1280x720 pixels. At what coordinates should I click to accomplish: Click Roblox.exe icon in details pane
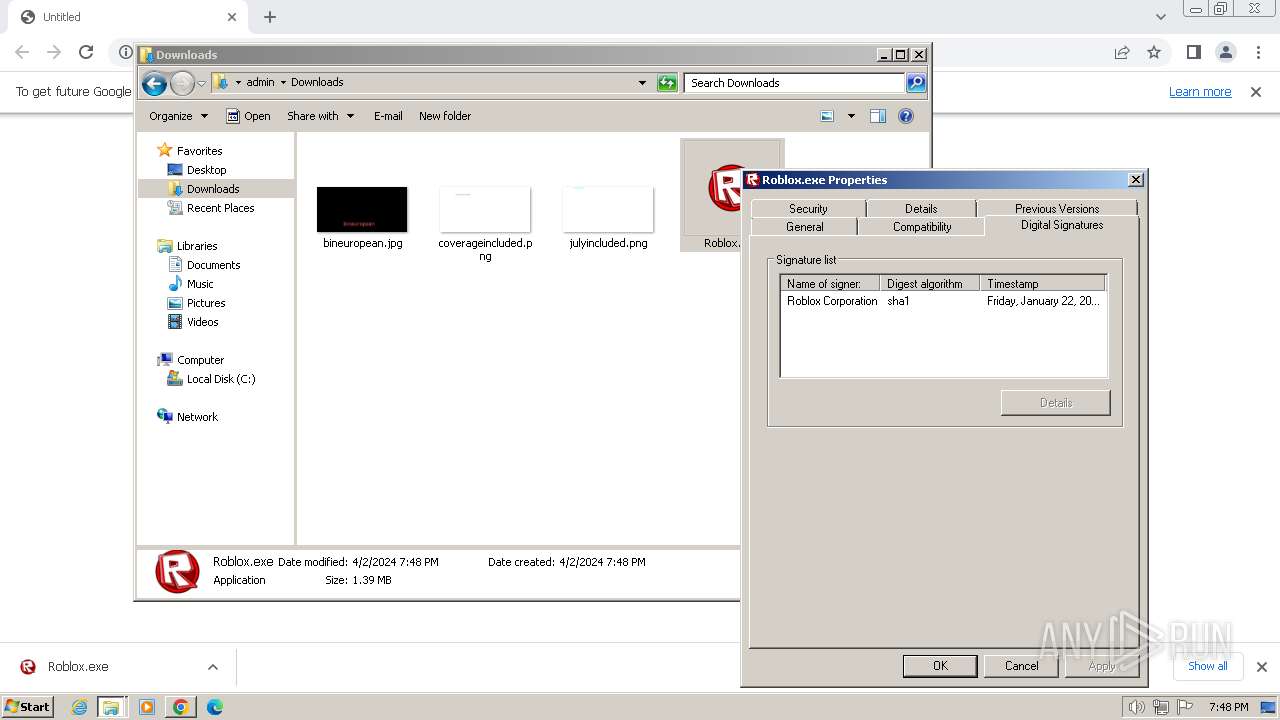177,571
